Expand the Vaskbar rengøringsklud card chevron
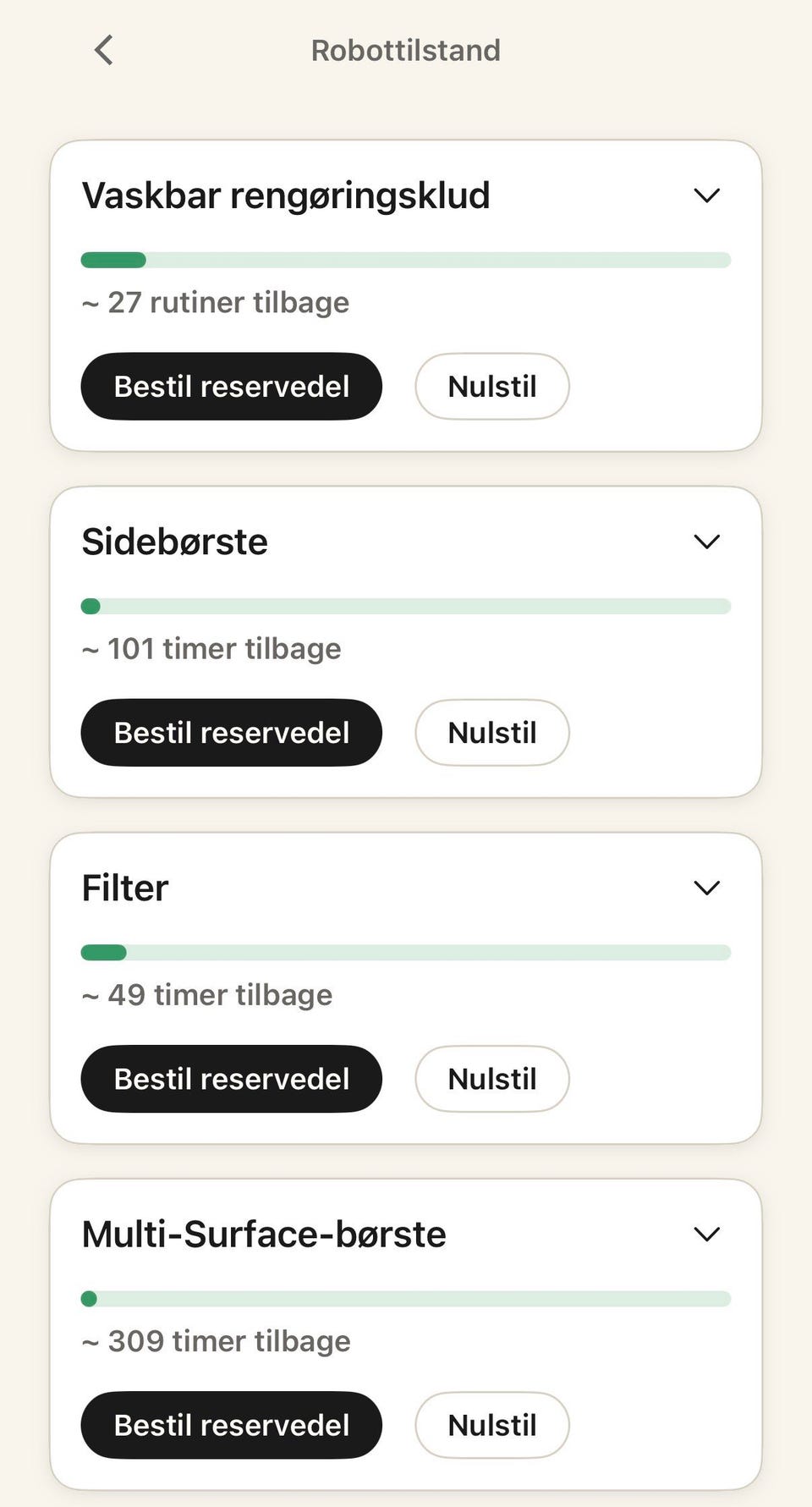This screenshot has width=812, height=1507. pyautogui.click(x=706, y=195)
